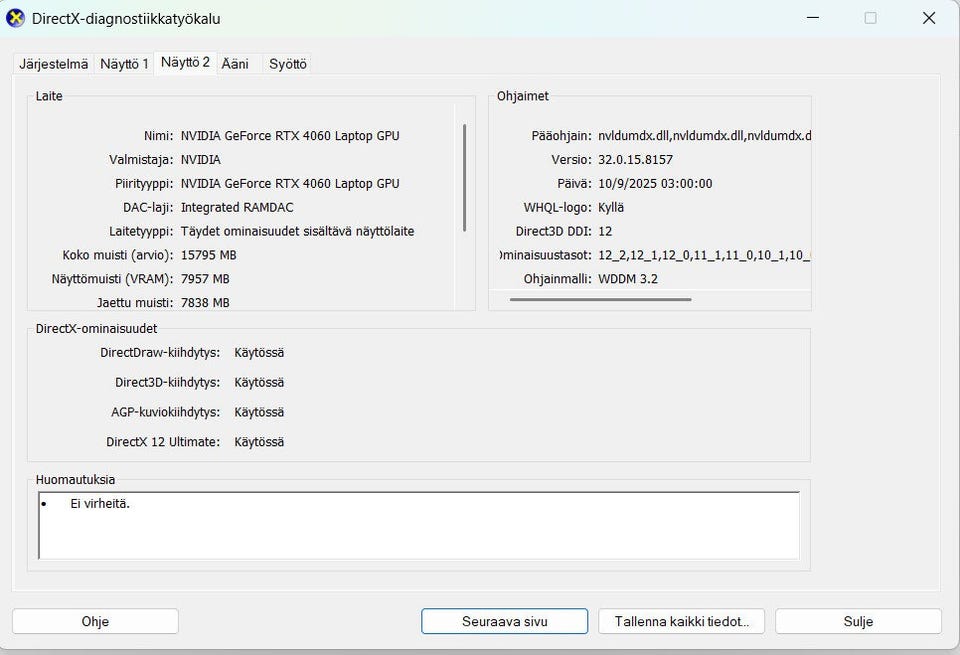The image size is (960, 655).
Task: Click DirectDraw-kiihdytys status Käytössä
Action: (259, 353)
